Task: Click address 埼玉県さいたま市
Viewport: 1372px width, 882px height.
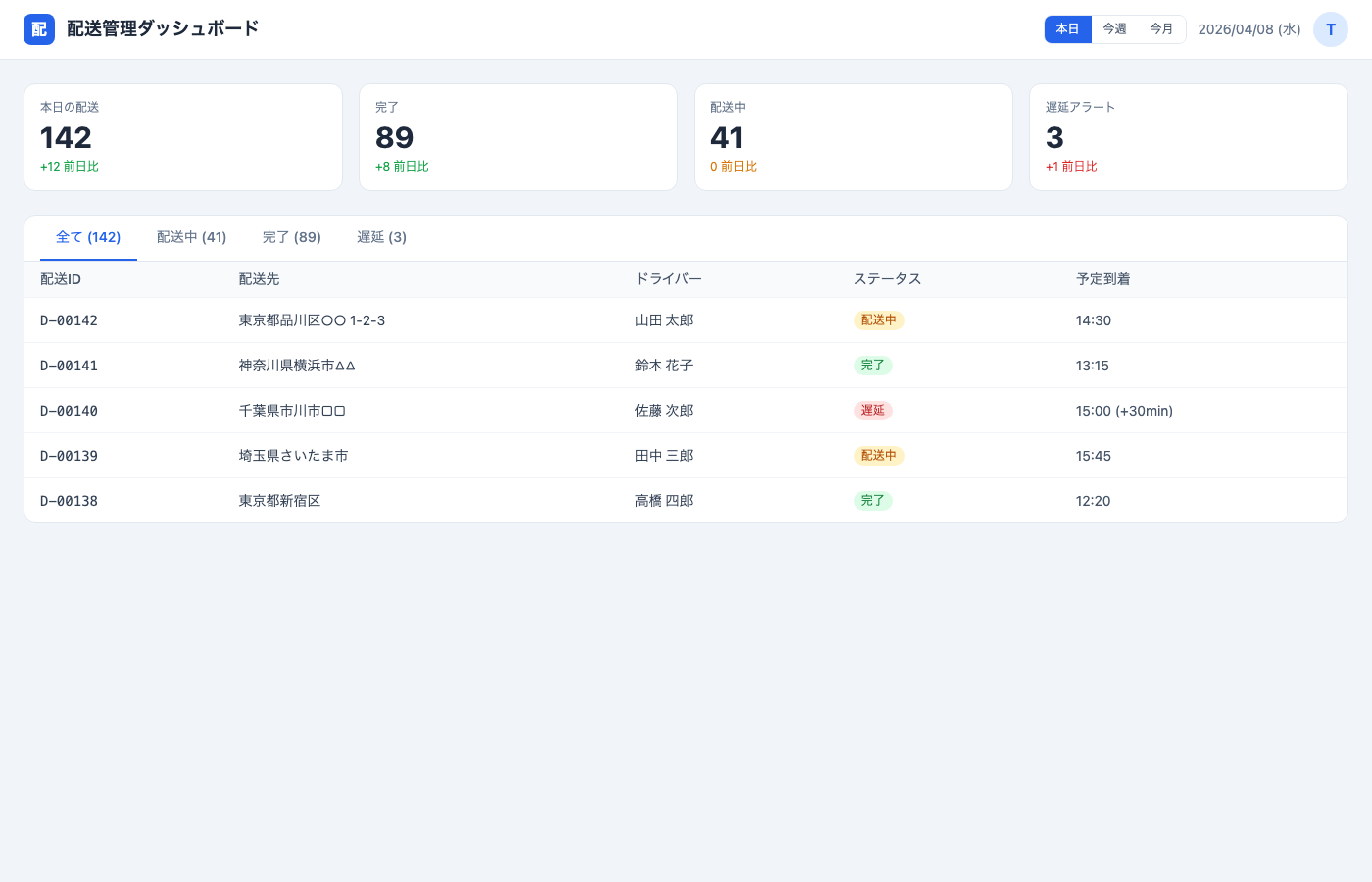Action: click(293, 456)
